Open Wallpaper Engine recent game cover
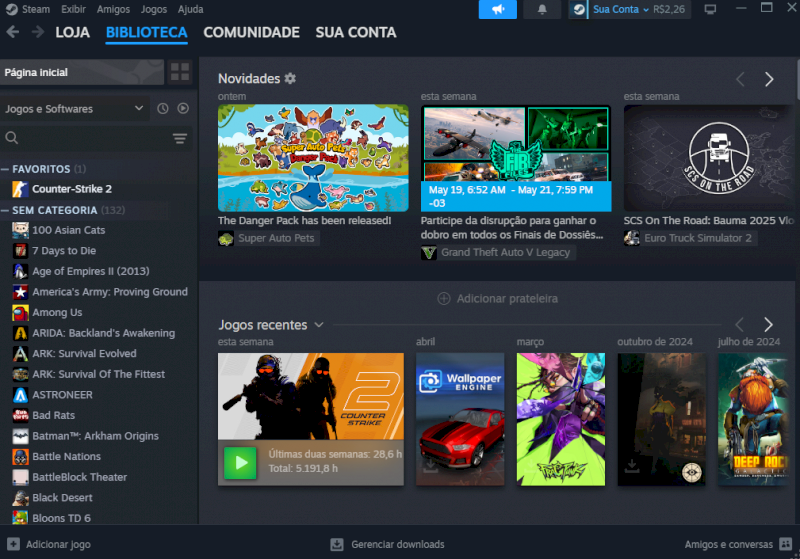 460,419
